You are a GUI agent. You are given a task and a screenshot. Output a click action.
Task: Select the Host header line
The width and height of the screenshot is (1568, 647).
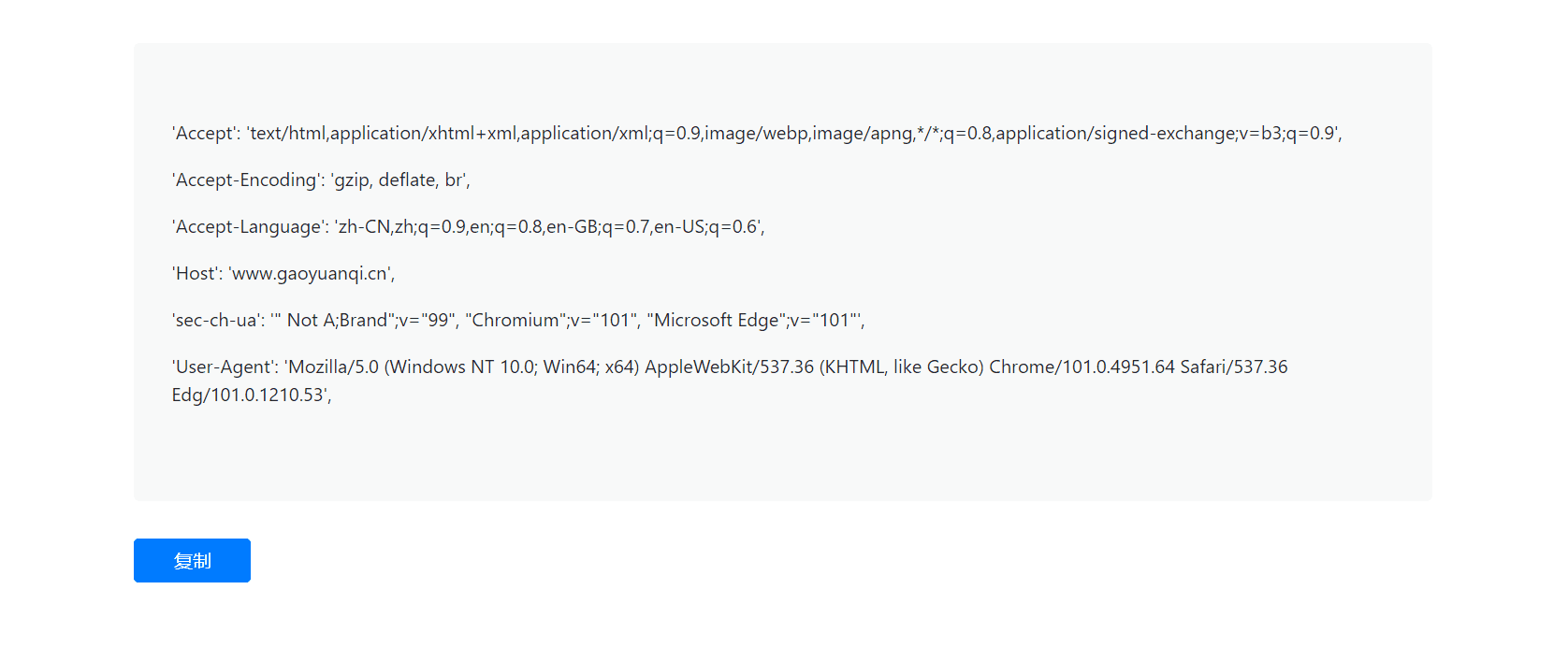(x=281, y=273)
